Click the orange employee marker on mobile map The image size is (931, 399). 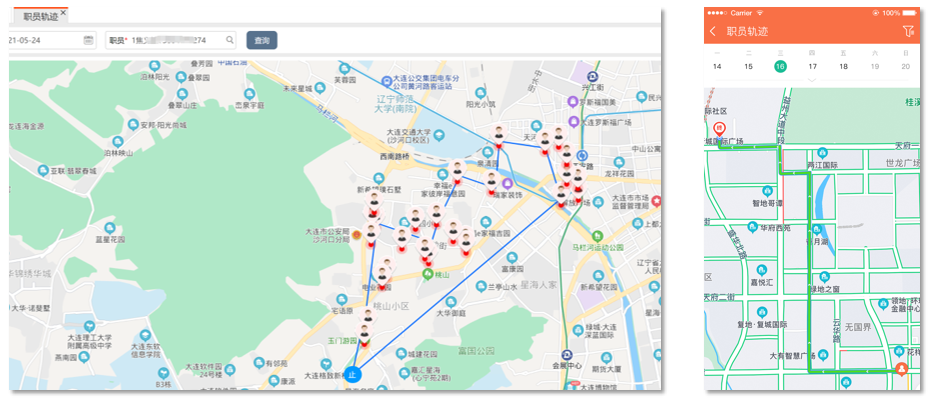(x=902, y=369)
